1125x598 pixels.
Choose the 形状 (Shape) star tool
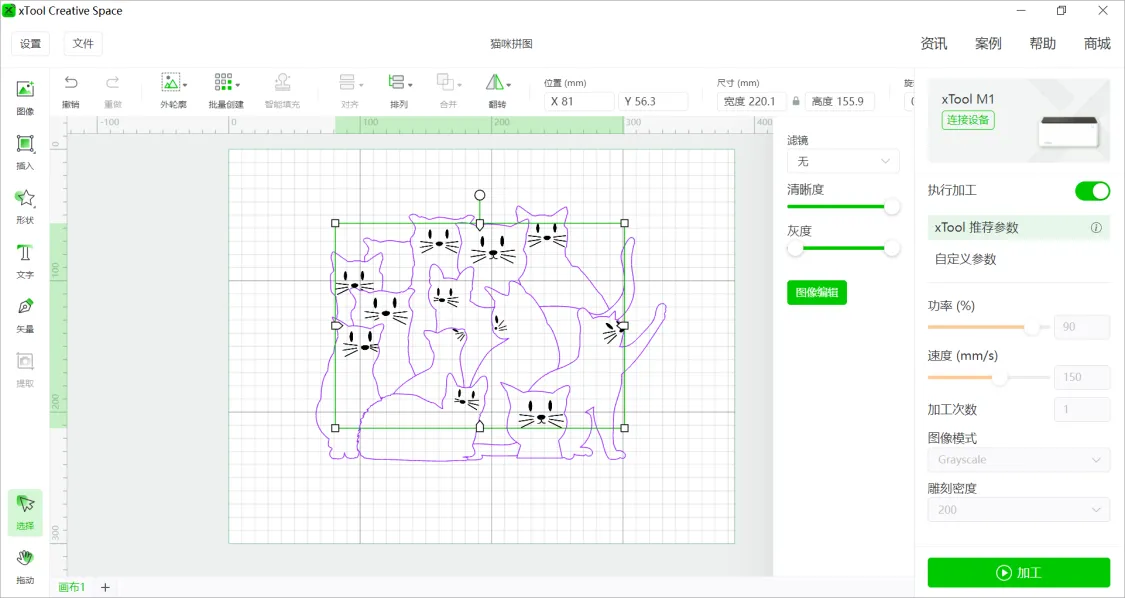coord(25,206)
